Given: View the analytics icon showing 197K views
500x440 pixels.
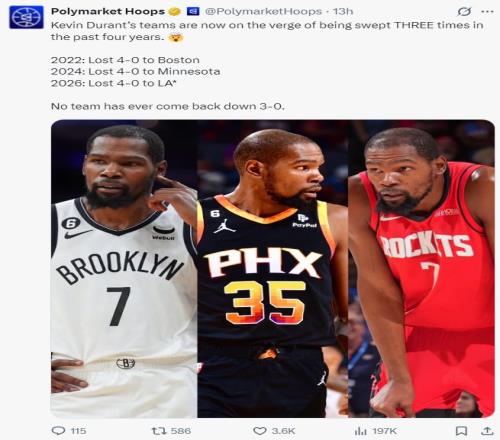Looking at the screenshot, I should pos(361,431).
